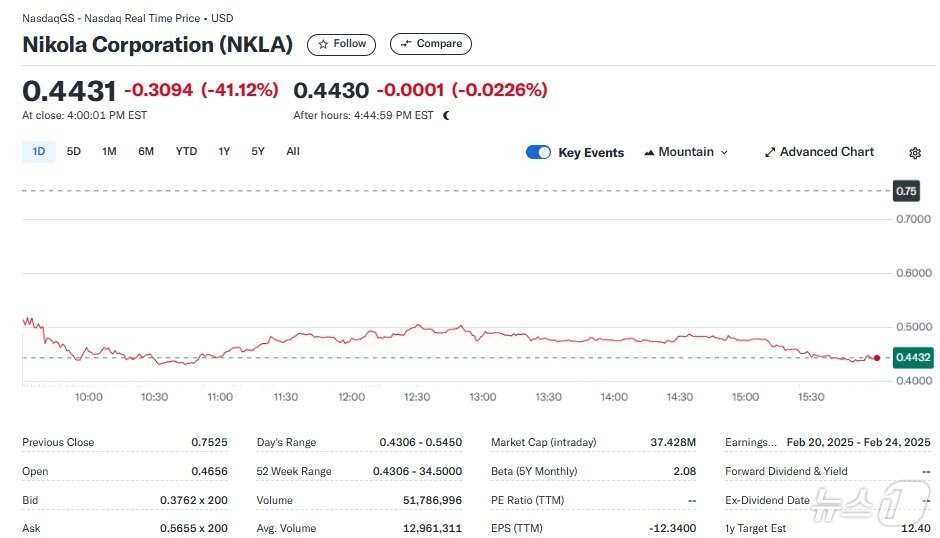The height and width of the screenshot is (538, 940).
Task: Click the green 0.4432 price label
Action: tap(912, 357)
